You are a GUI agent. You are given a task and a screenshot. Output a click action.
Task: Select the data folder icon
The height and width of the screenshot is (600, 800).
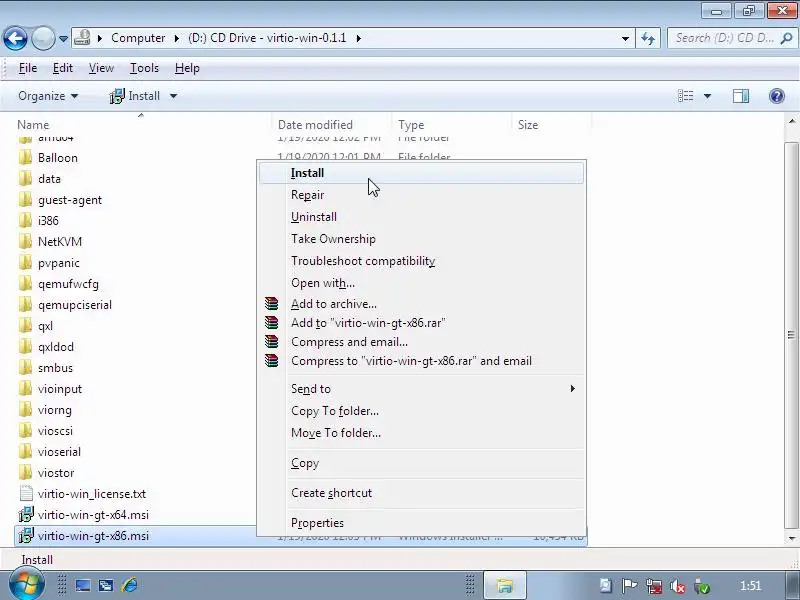pos(26,179)
